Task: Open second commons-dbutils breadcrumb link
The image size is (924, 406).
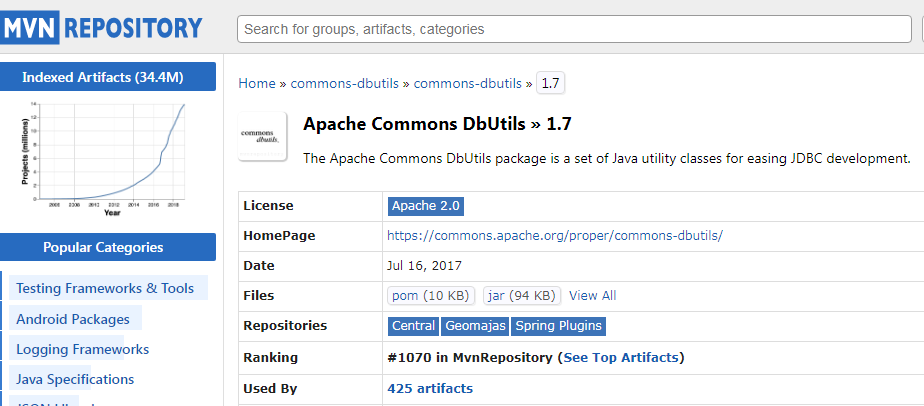Action: (468, 84)
